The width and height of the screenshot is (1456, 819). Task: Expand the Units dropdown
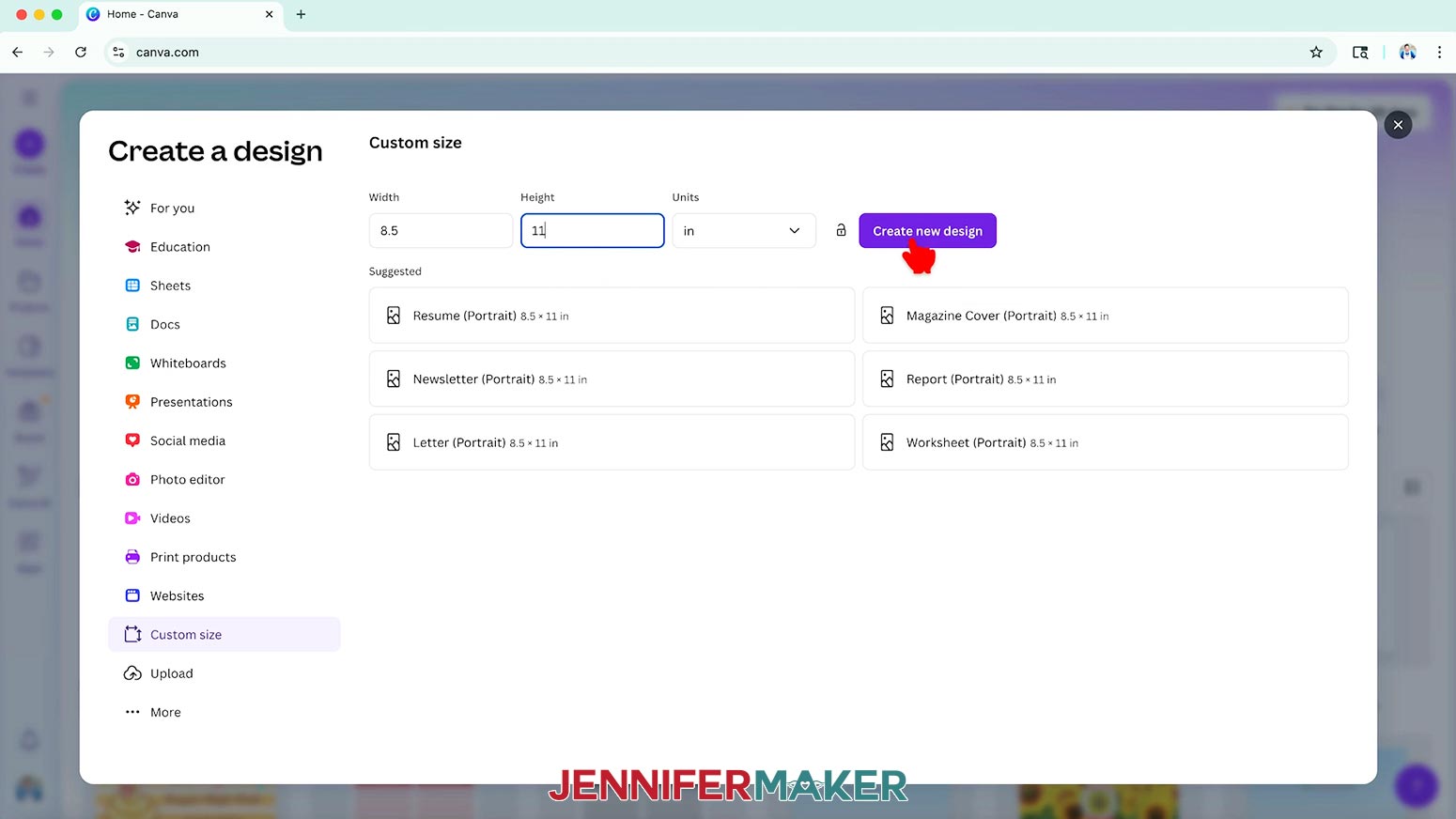point(744,231)
